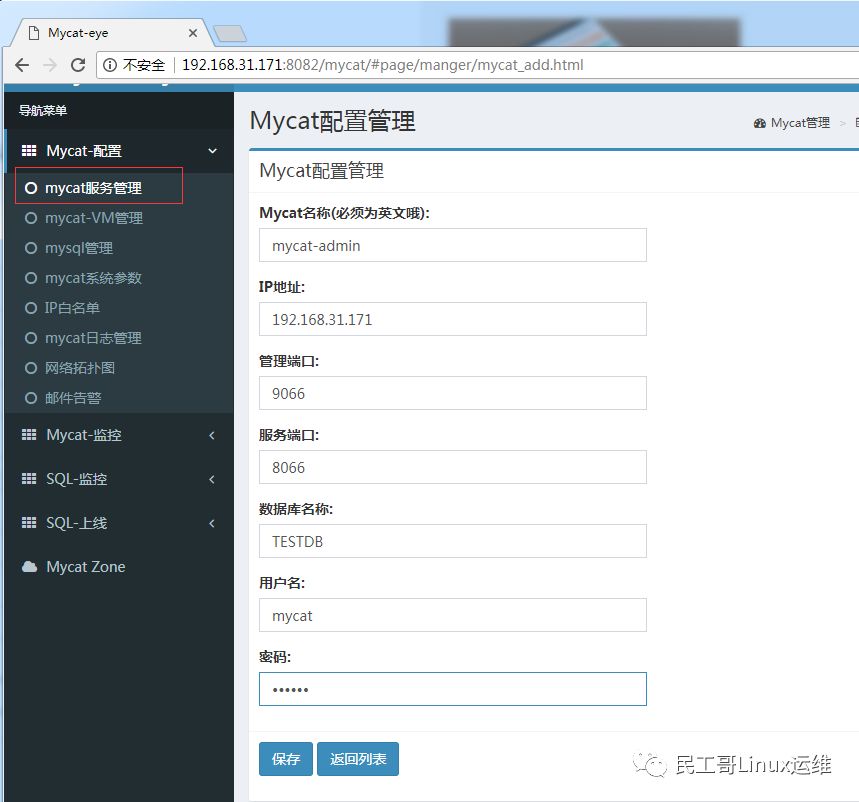Click the grid icon beside Mycat-监控
The image size is (859, 802).
click(x=28, y=435)
